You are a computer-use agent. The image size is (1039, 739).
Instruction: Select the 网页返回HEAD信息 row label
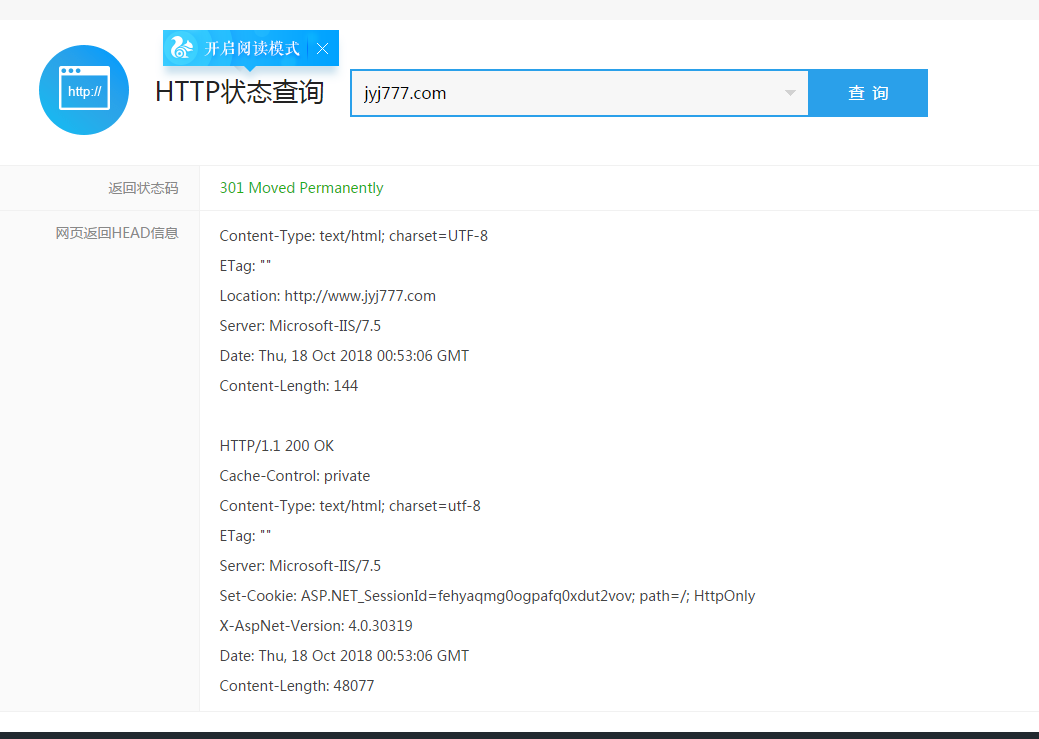[x=117, y=233]
